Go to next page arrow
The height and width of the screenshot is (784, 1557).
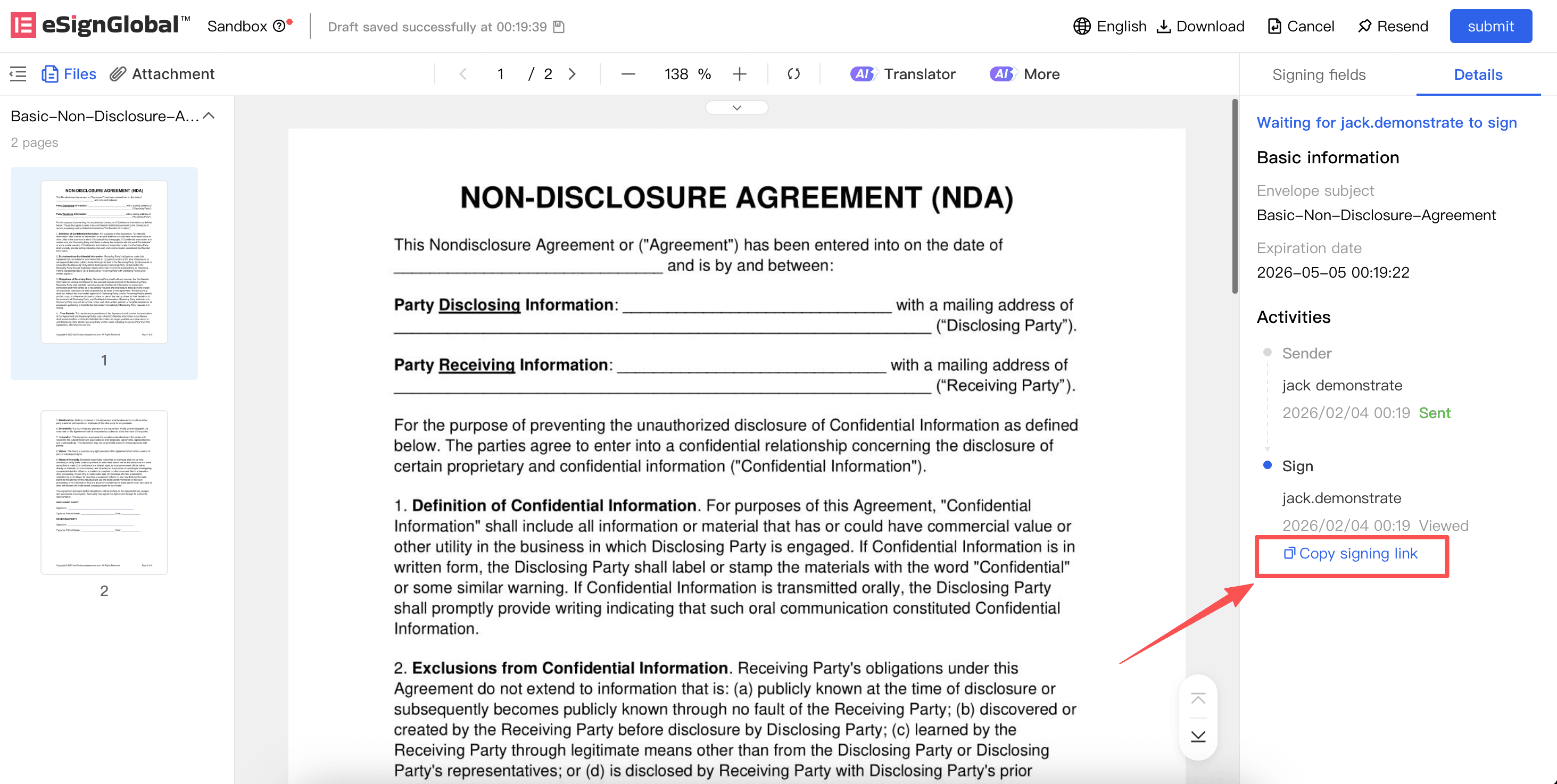coord(572,74)
